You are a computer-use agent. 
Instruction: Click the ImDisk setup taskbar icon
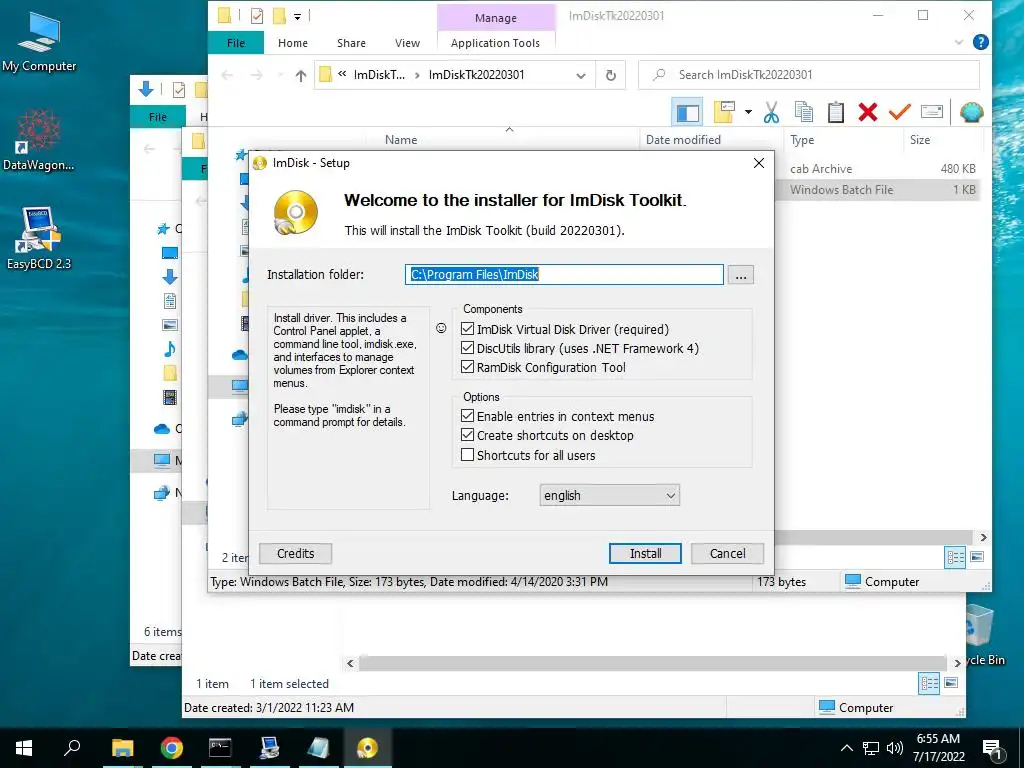pyautogui.click(x=368, y=748)
